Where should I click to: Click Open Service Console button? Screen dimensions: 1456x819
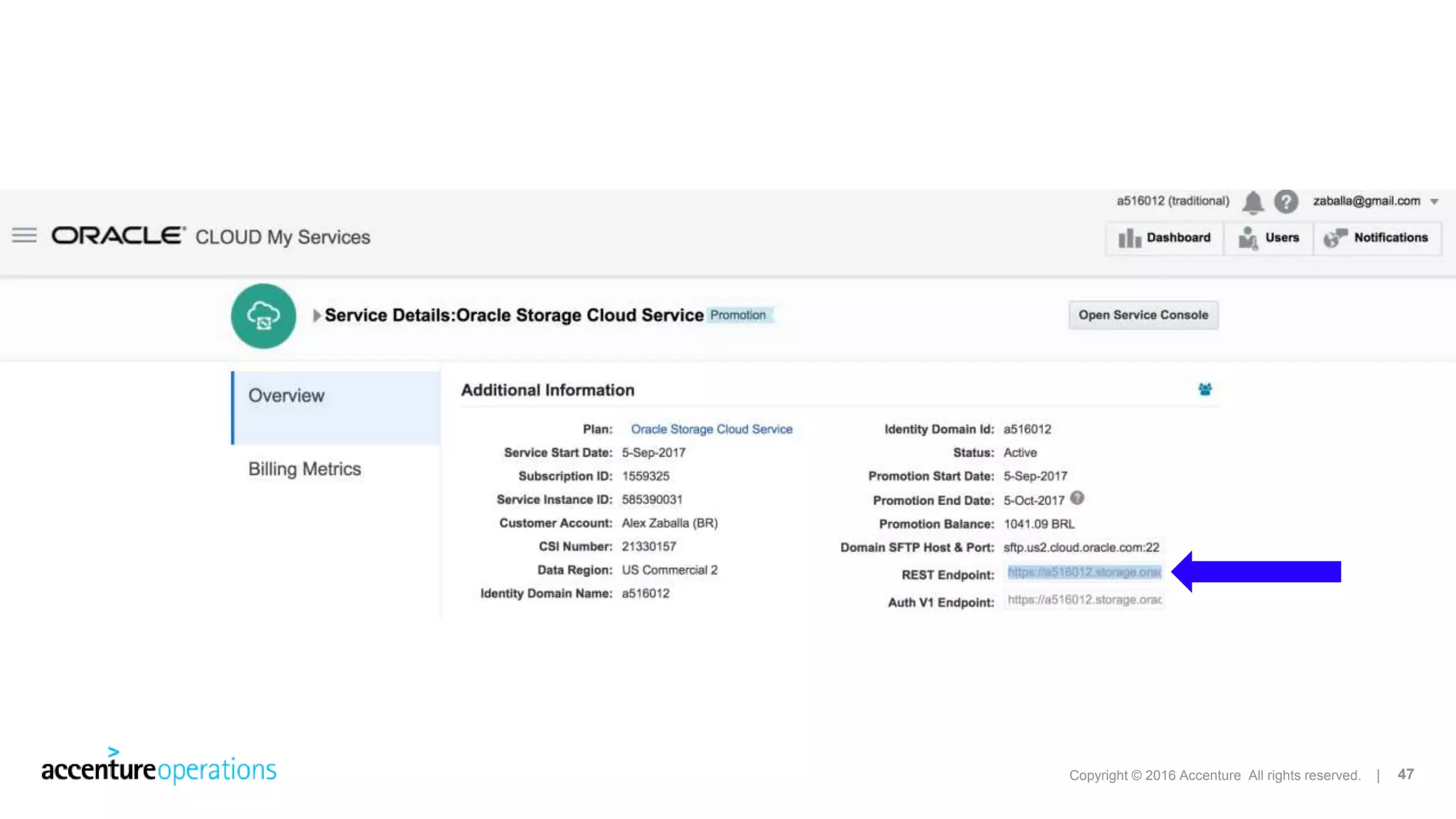coord(1142,315)
